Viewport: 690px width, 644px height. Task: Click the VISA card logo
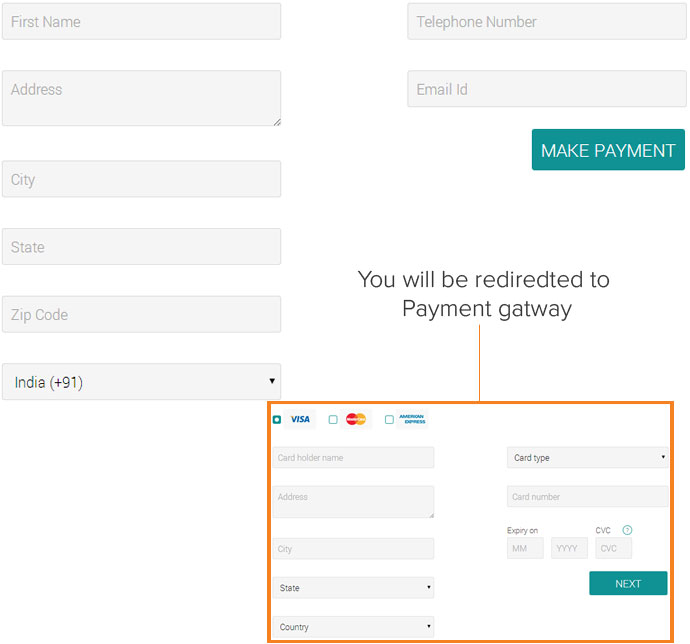[300, 419]
